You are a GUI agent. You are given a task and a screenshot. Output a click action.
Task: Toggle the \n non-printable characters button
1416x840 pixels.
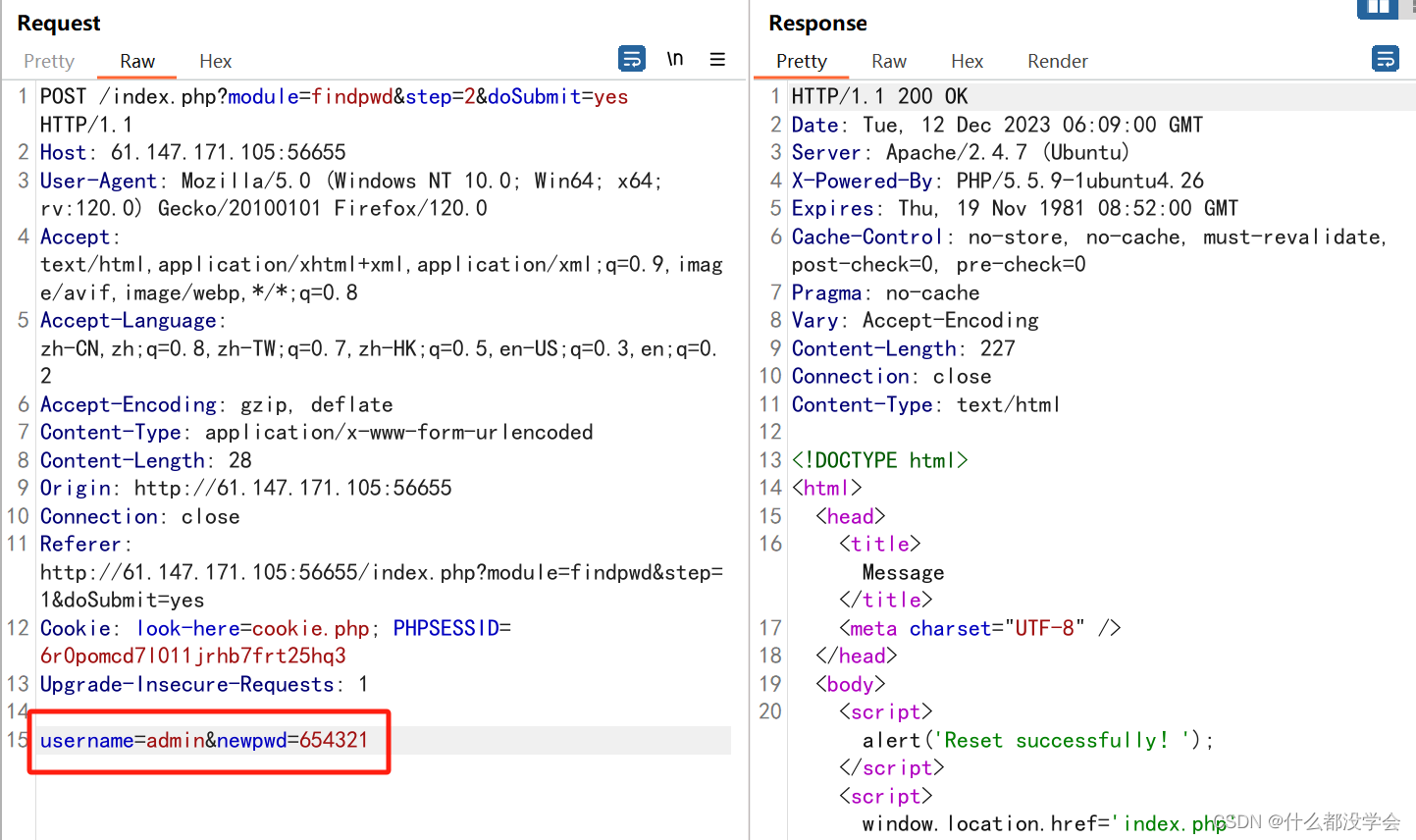(675, 59)
